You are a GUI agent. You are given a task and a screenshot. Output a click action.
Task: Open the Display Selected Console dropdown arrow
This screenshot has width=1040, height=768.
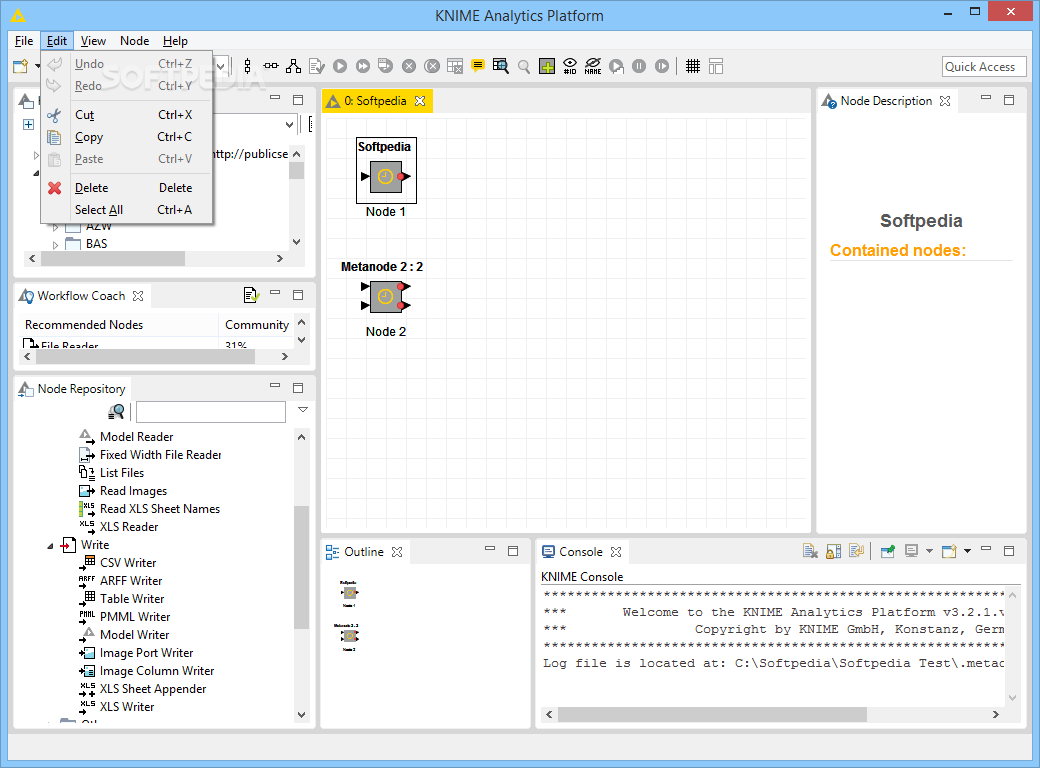(929, 551)
